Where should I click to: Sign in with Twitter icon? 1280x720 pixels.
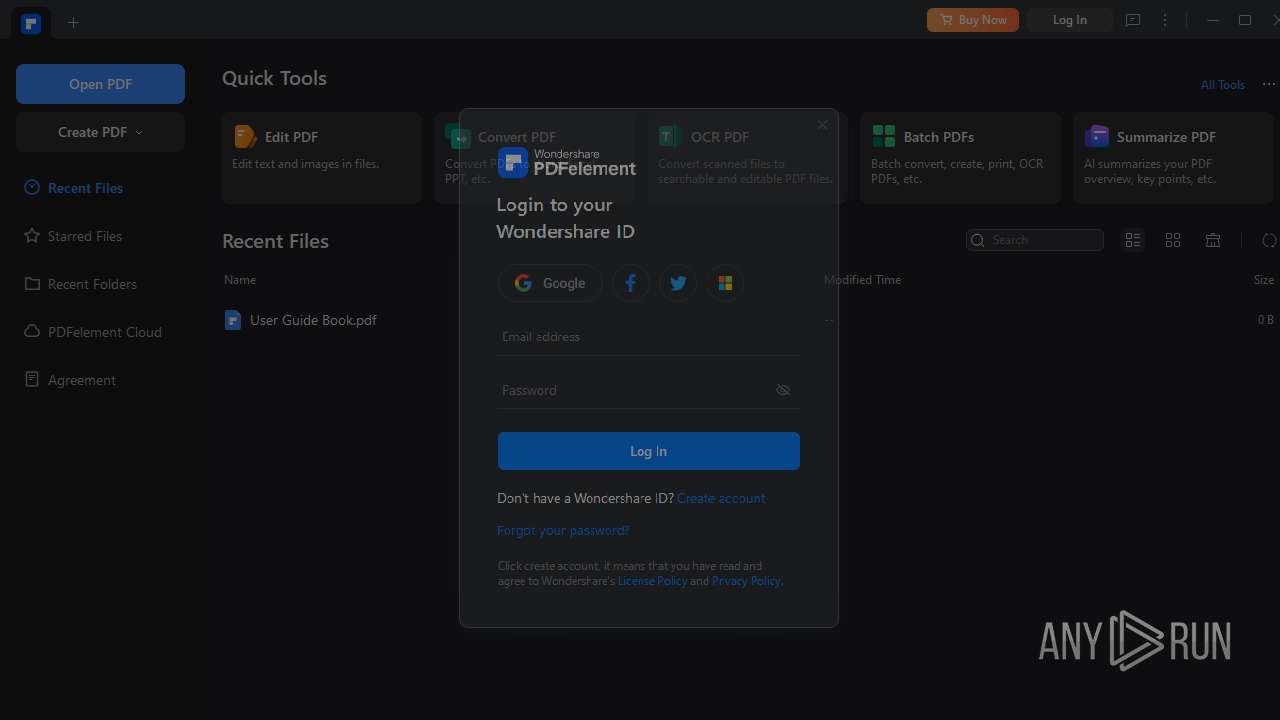coord(678,283)
